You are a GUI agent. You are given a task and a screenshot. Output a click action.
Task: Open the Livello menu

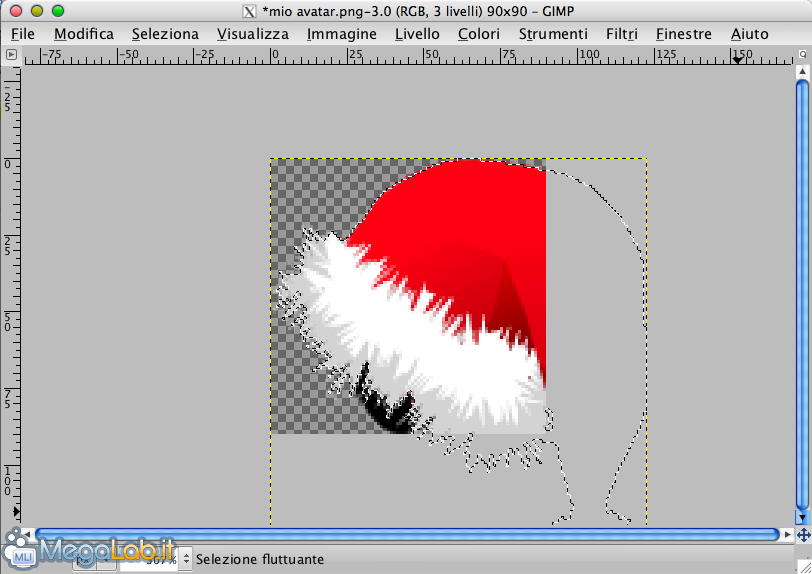pyautogui.click(x=417, y=34)
